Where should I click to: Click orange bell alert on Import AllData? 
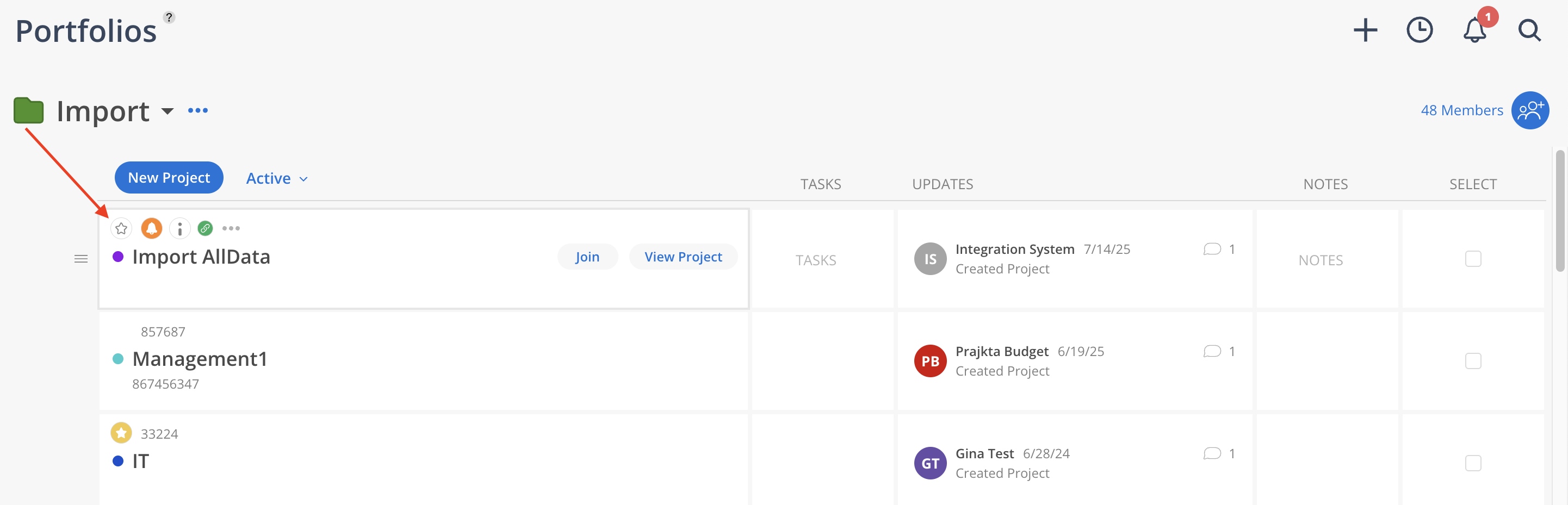tap(152, 228)
